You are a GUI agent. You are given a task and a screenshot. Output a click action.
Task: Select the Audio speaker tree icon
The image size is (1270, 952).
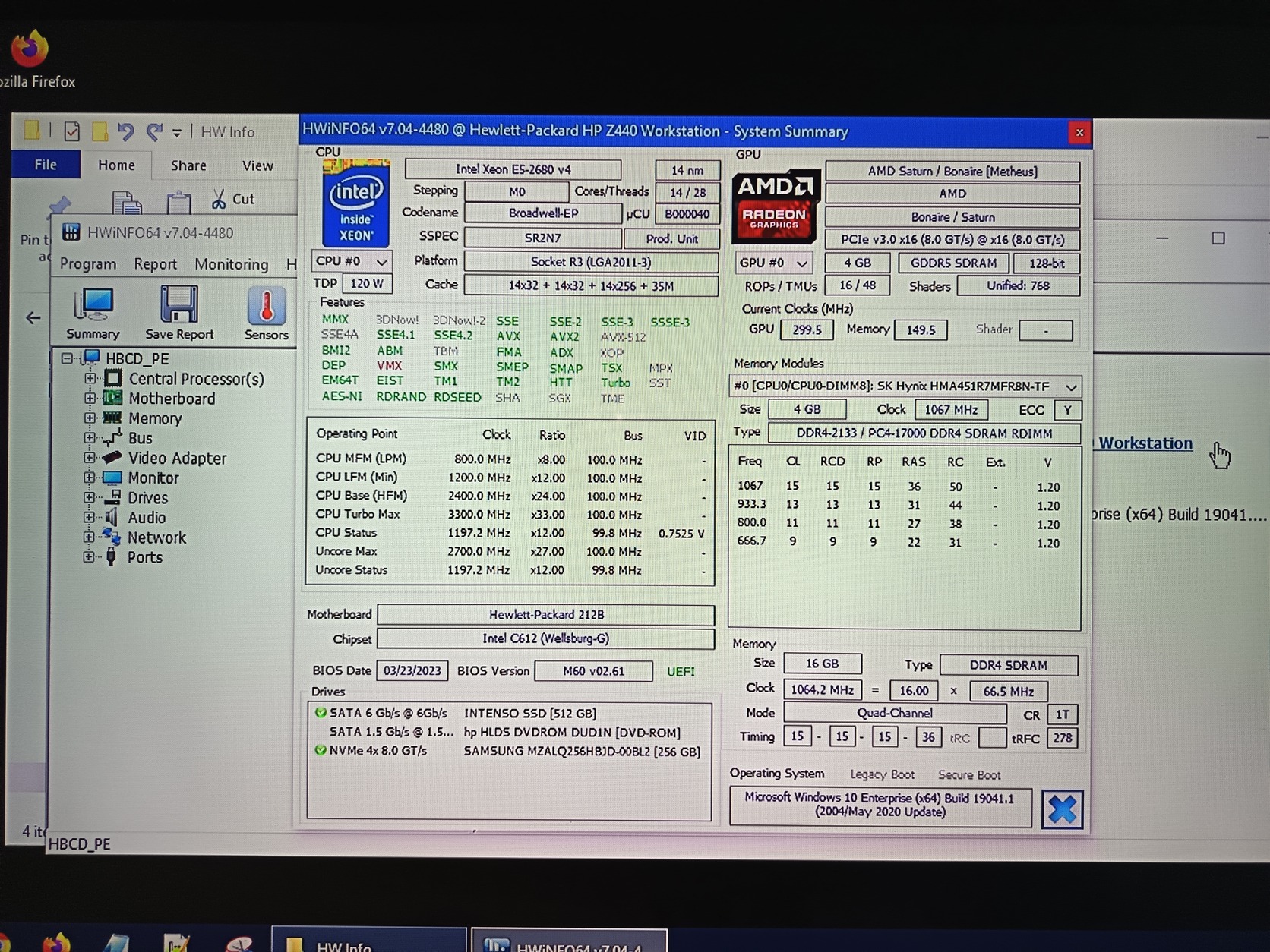(112, 517)
